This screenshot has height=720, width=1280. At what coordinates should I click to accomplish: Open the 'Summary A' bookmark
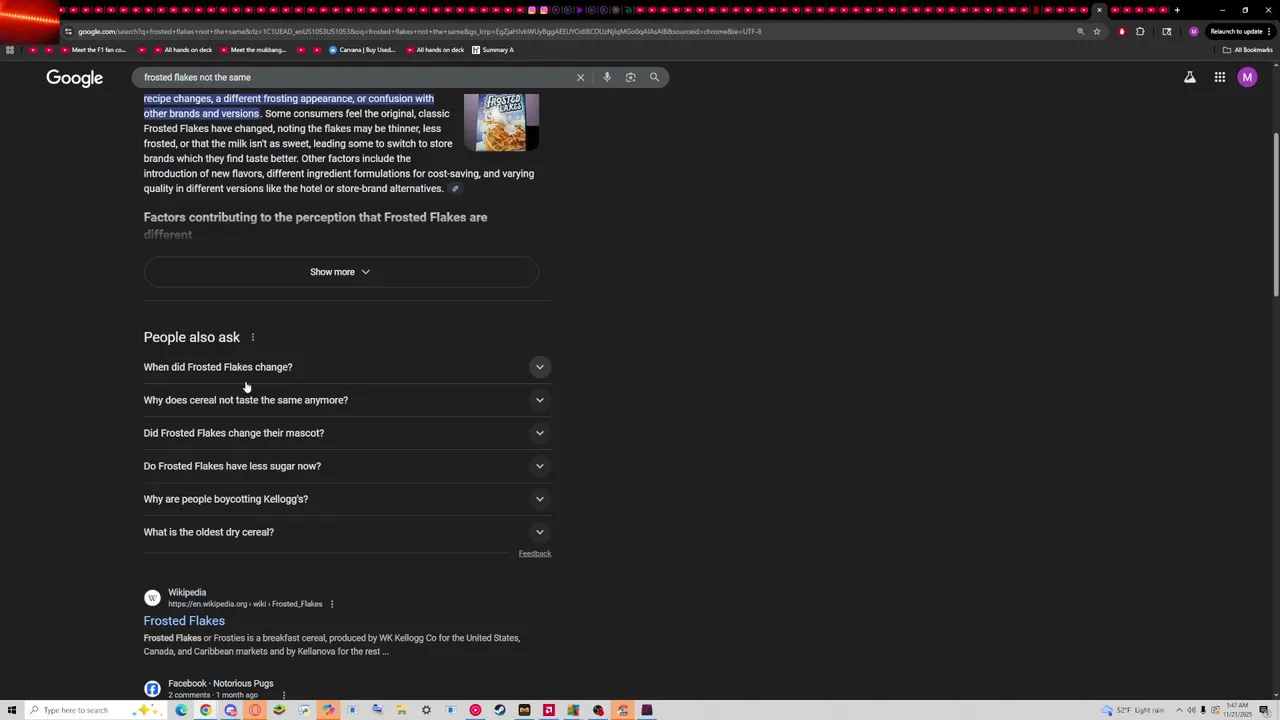[x=493, y=50]
